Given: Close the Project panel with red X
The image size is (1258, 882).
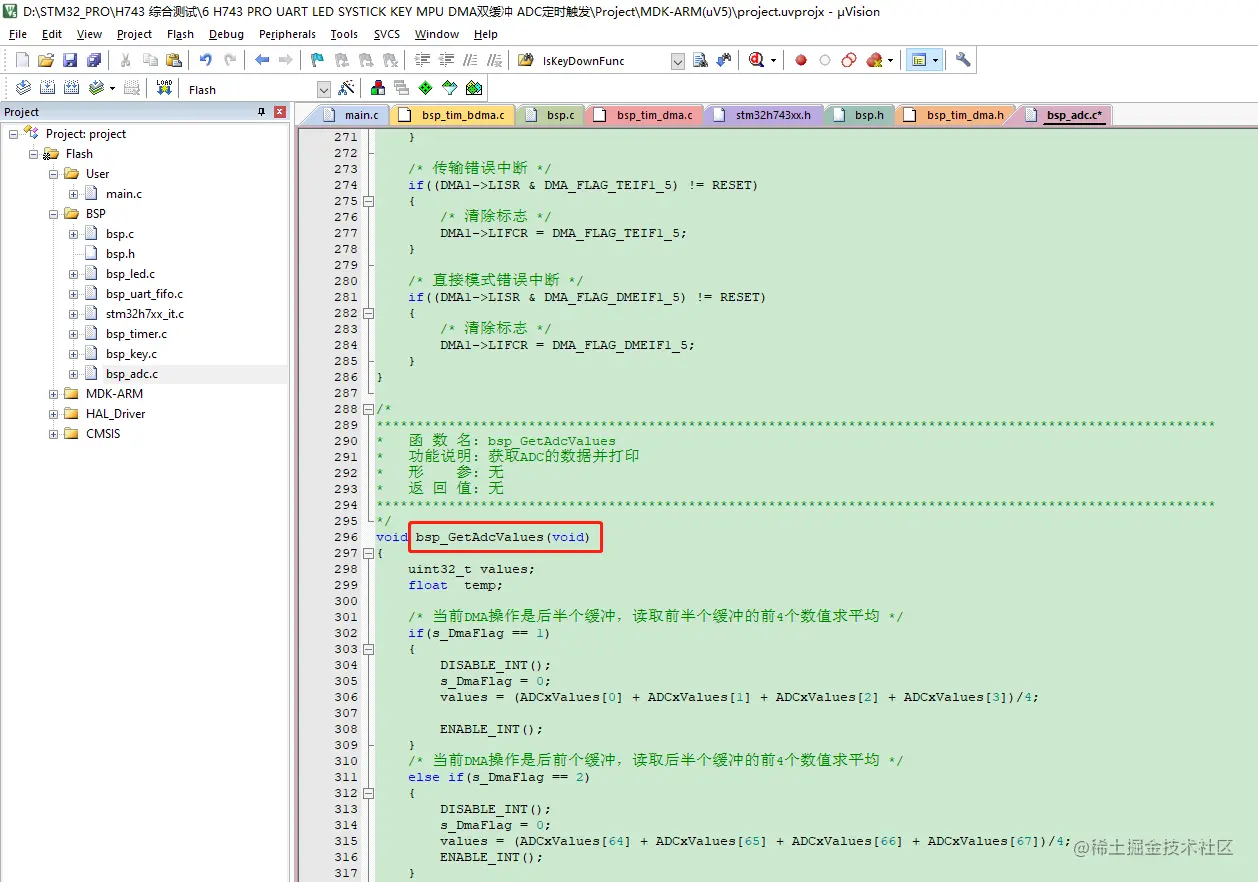Looking at the screenshot, I should pos(280,112).
